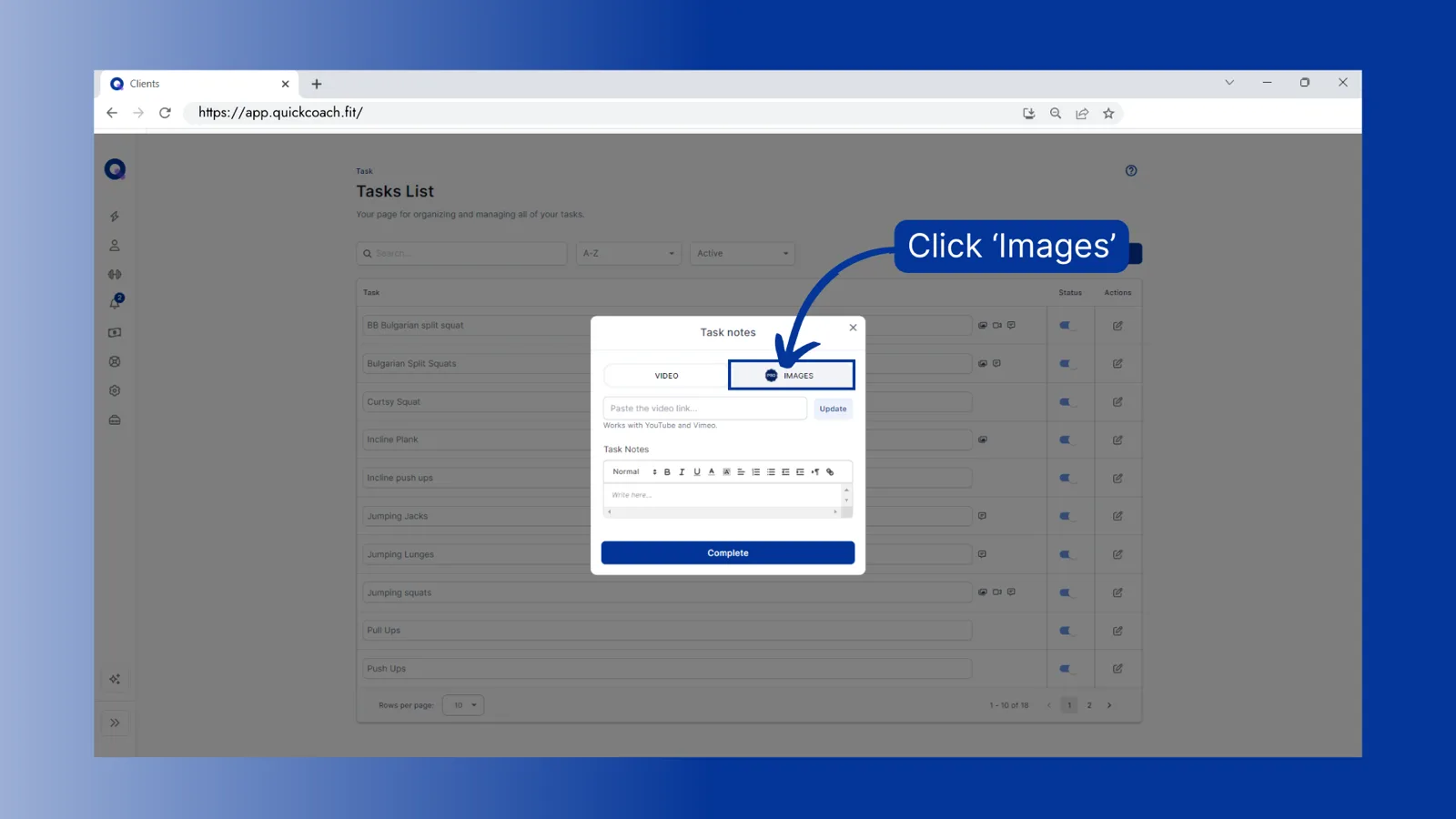Click the 'Paste the video link' field
The image size is (1456, 819).
click(704, 409)
